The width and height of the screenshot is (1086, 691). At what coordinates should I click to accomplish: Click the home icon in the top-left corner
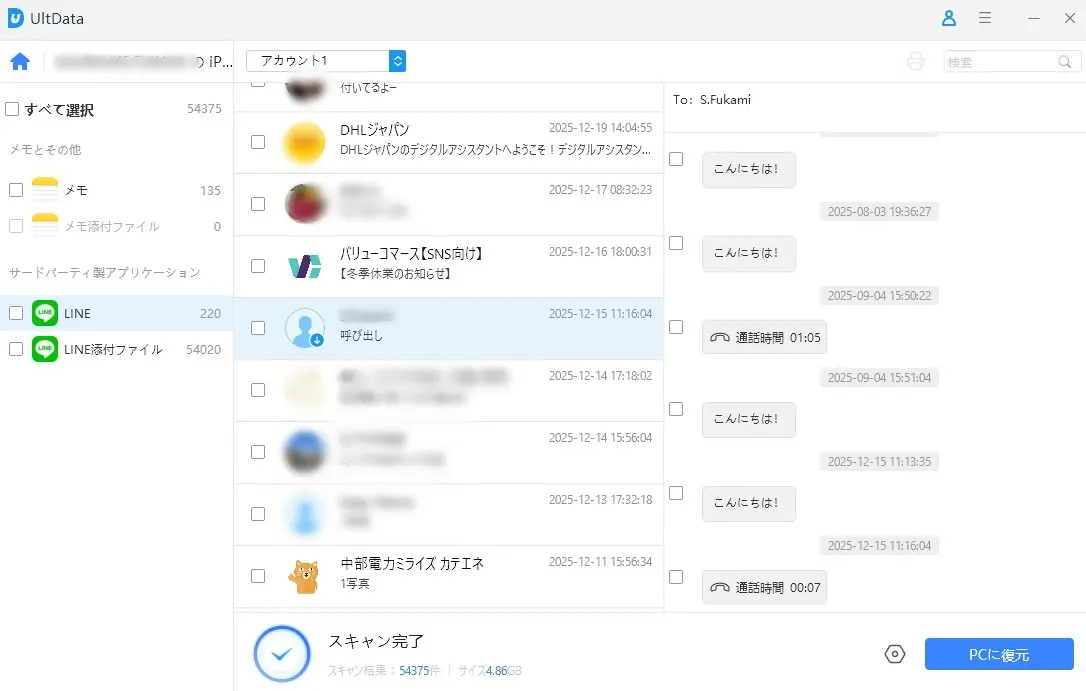[20, 61]
